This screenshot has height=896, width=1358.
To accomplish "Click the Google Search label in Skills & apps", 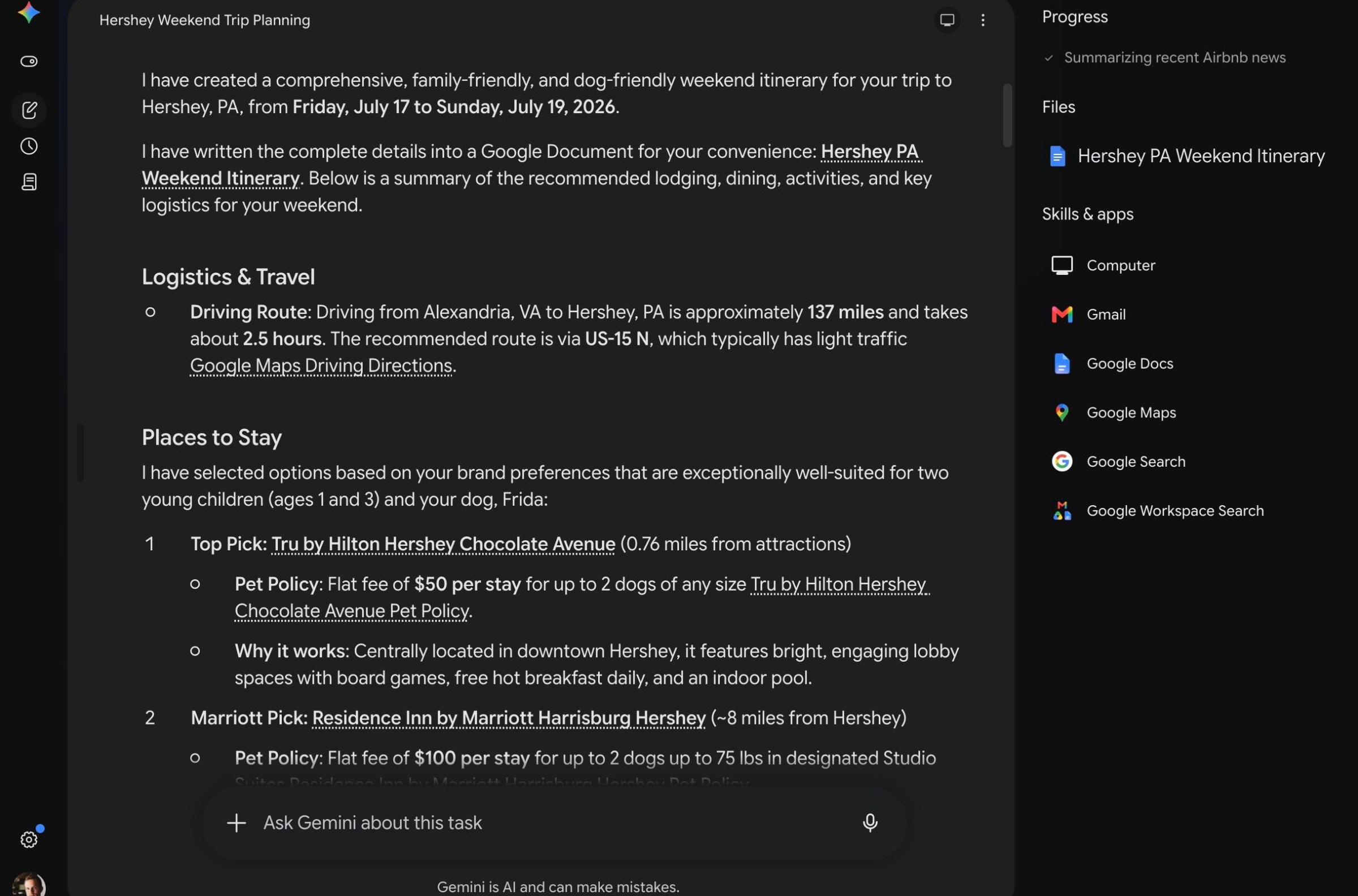I will coord(1136,462).
